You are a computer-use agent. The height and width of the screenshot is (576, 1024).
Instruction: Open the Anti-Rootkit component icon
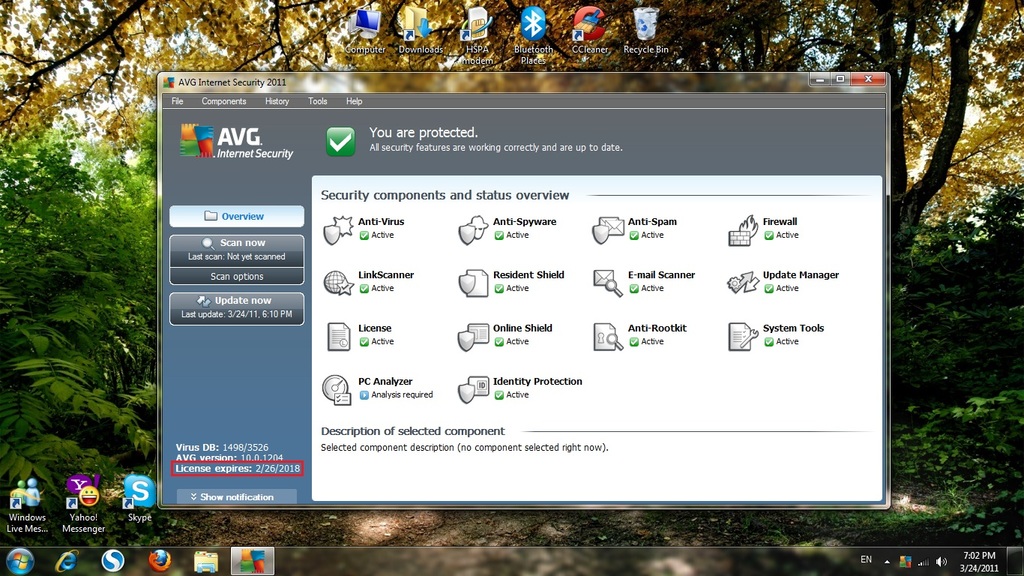click(x=608, y=336)
